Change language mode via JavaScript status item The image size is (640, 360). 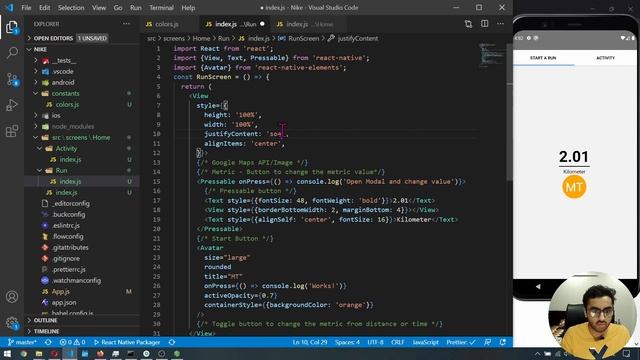[x=425, y=342]
